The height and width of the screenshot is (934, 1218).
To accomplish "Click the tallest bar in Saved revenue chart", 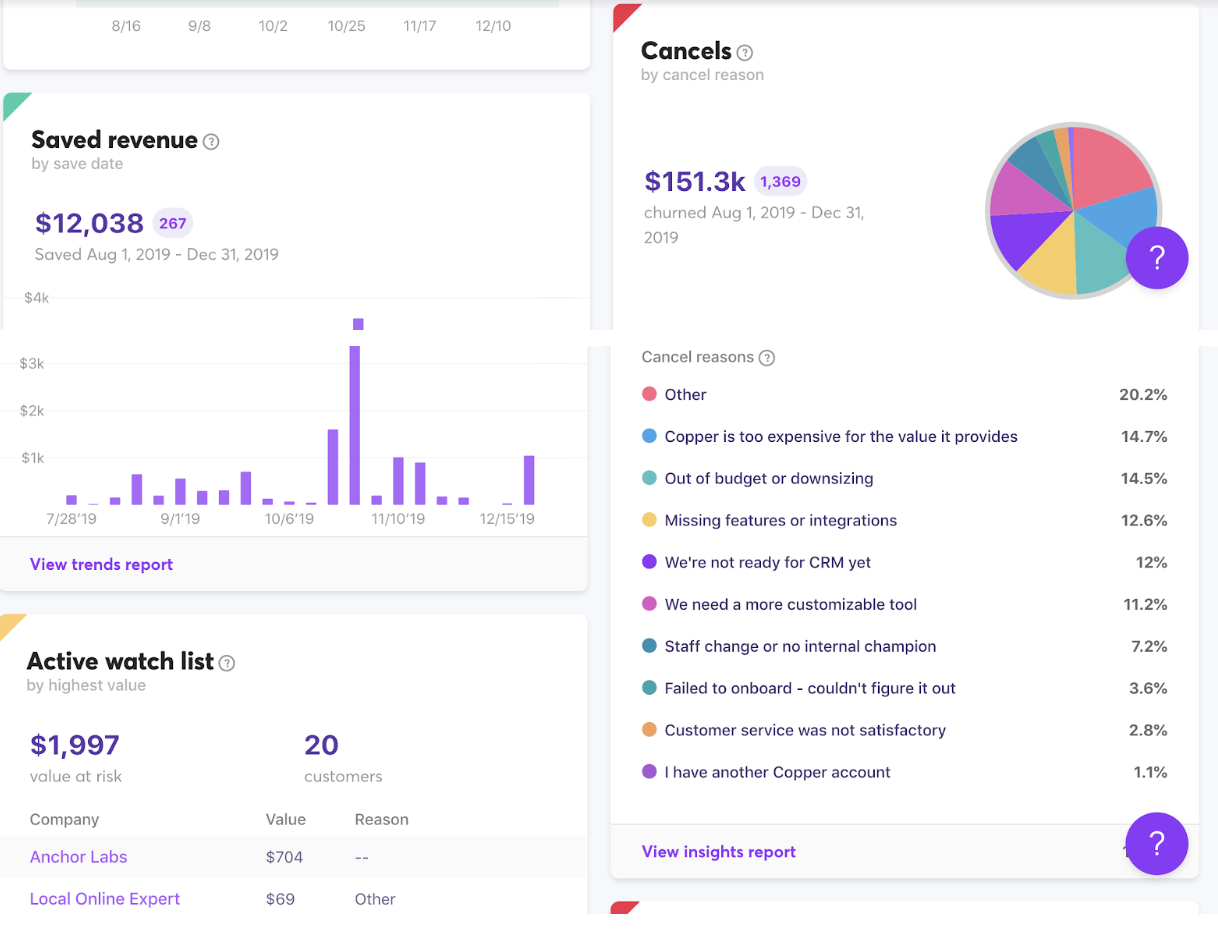I will (355, 420).
